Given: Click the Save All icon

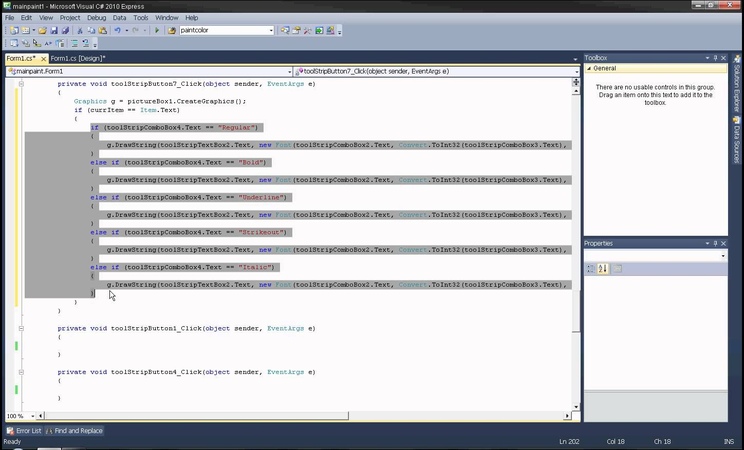Looking at the screenshot, I should coord(65,30).
